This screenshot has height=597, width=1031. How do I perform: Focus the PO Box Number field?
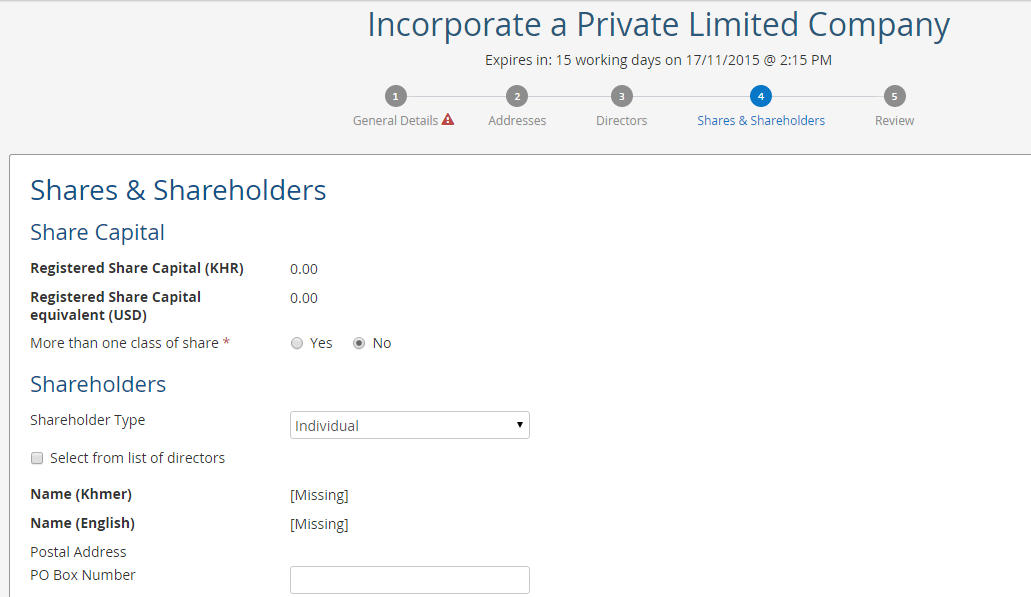[410, 580]
